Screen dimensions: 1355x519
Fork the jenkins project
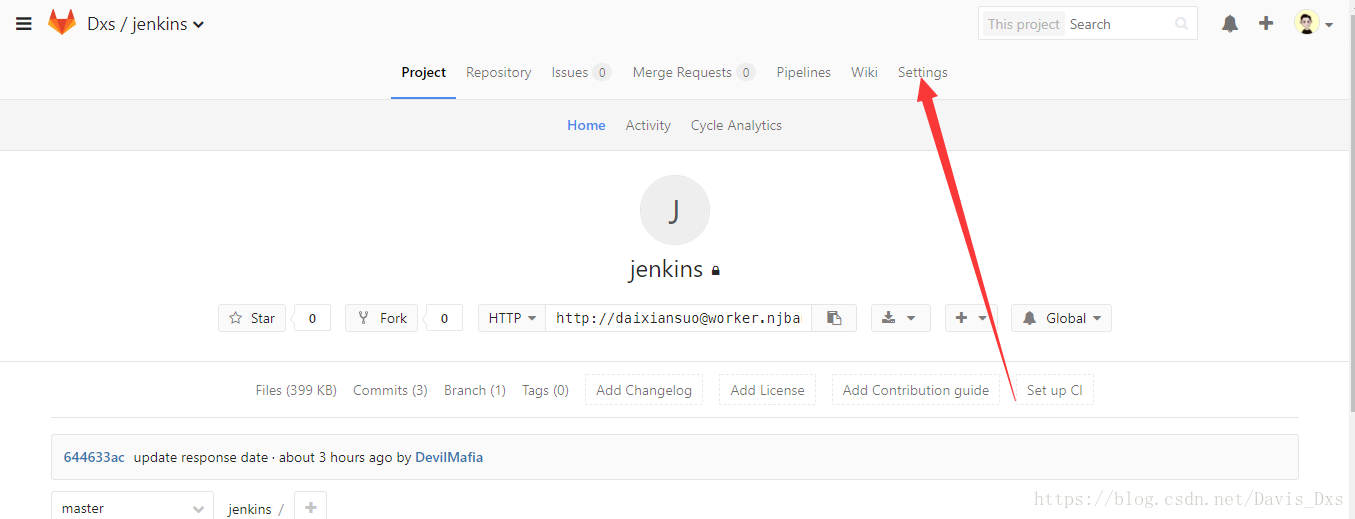382,318
